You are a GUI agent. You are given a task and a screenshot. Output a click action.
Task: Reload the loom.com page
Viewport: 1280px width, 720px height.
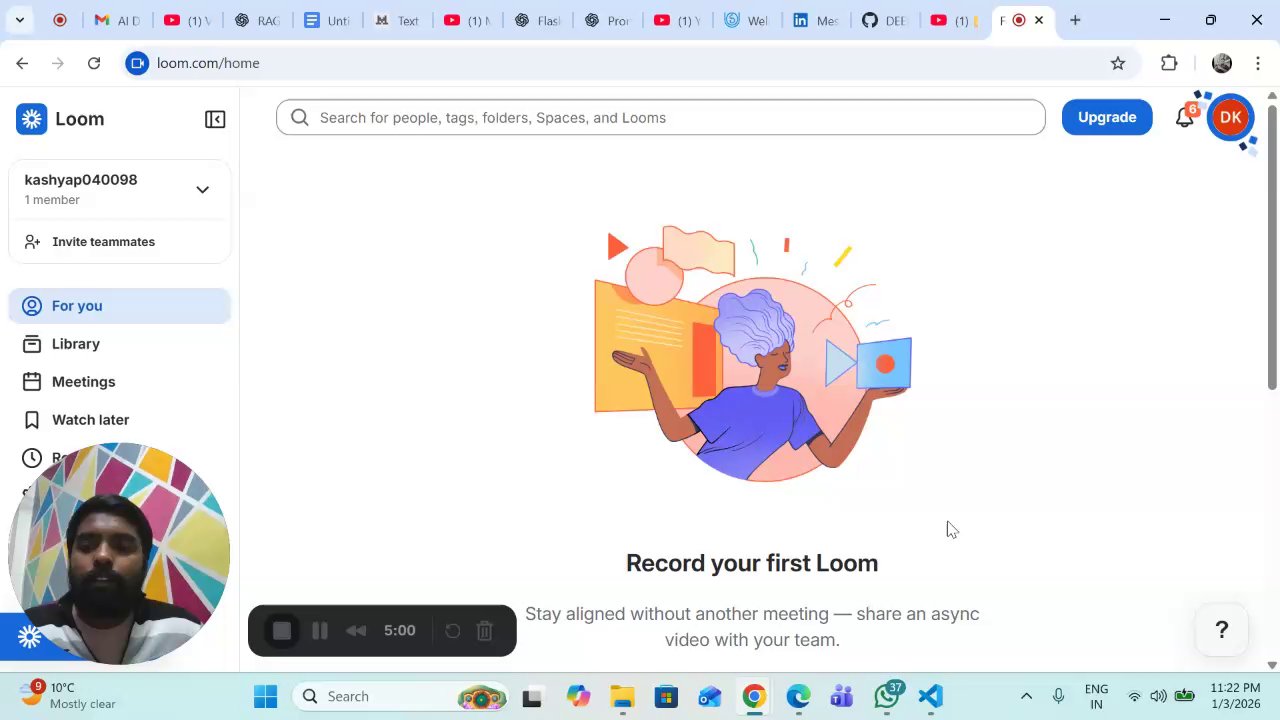(94, 63)
